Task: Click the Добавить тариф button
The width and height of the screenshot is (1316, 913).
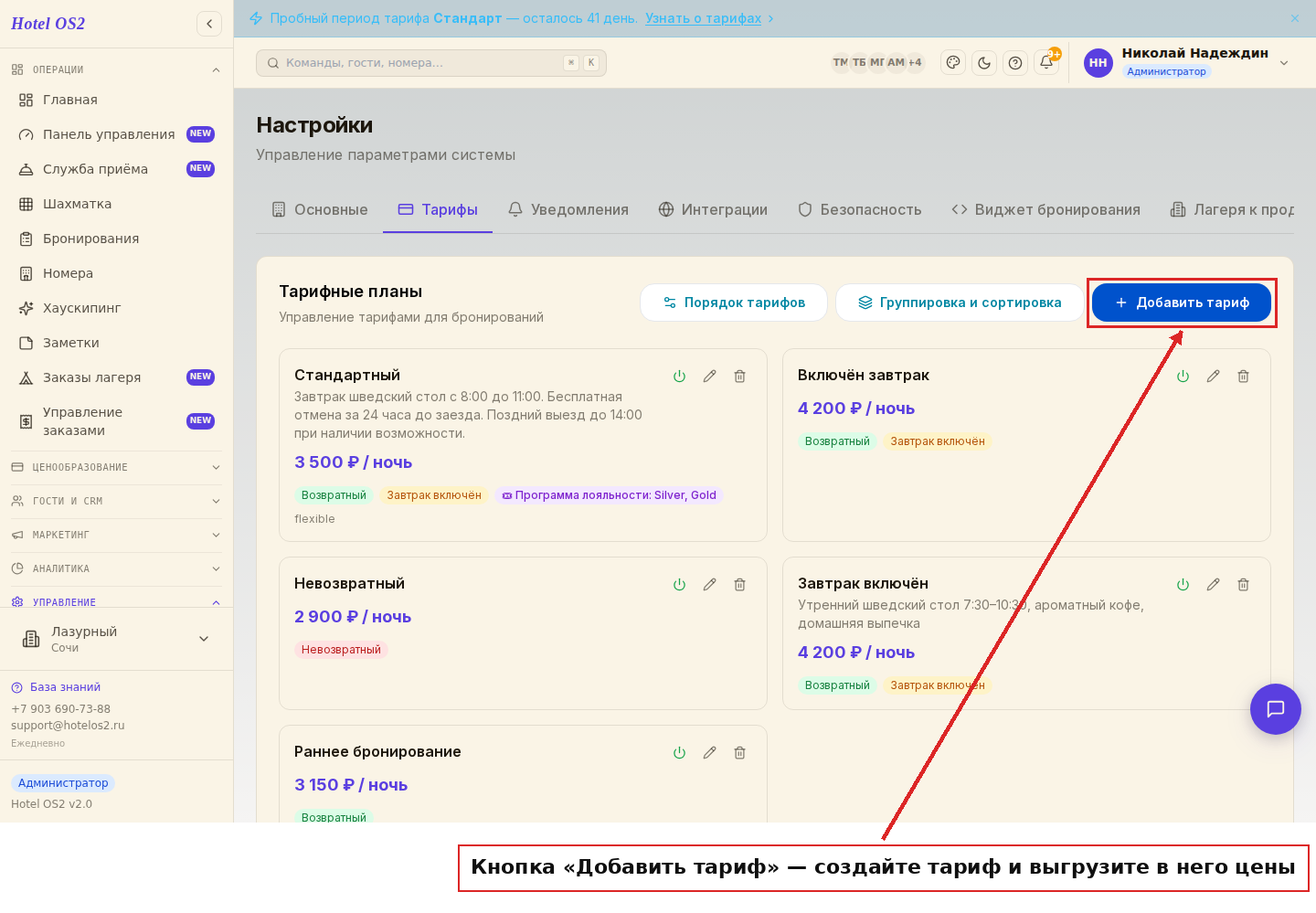Action: click(x=1182, y=303)
